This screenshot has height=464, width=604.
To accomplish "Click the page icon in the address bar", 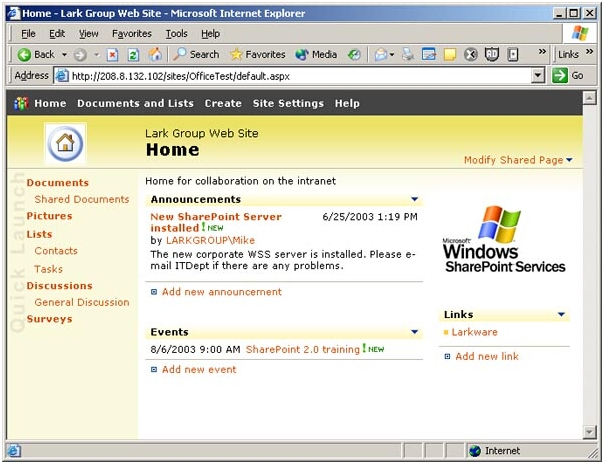I will (61, 75).
